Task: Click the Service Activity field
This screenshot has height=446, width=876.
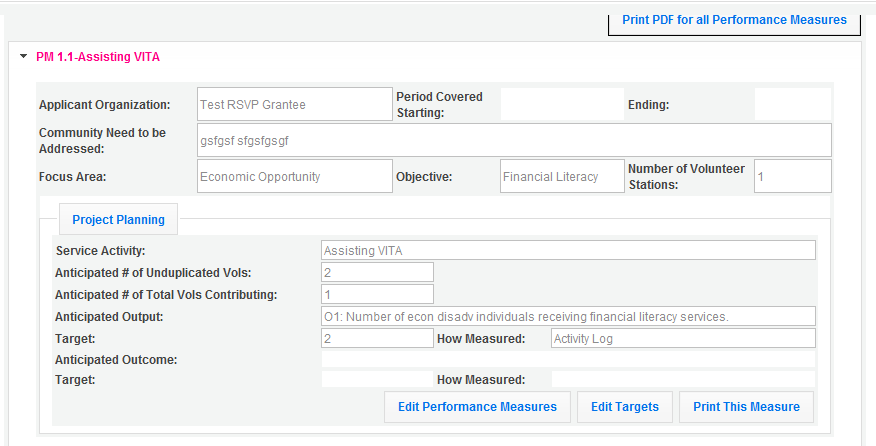Action: click(x=568, y=250)
